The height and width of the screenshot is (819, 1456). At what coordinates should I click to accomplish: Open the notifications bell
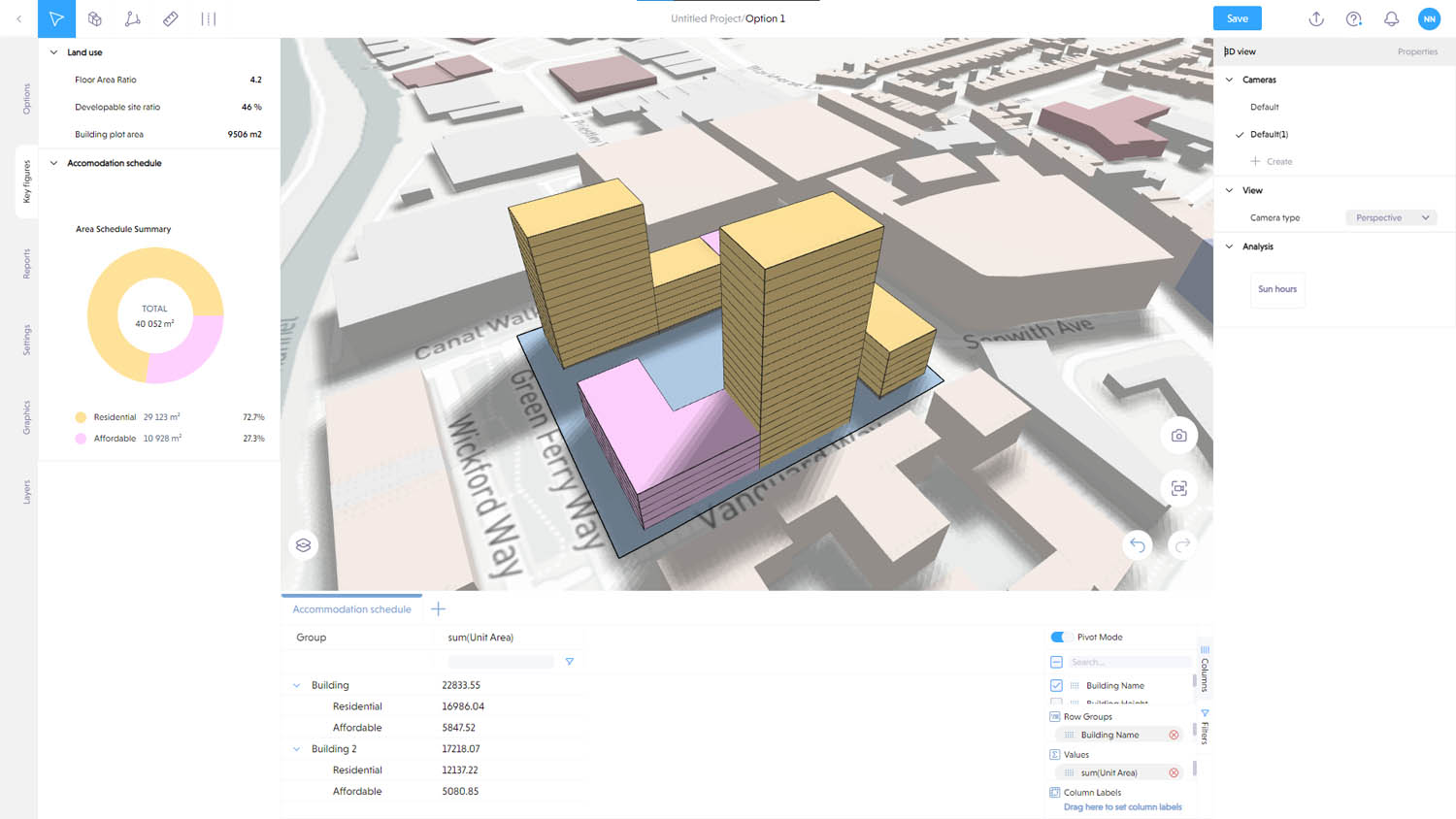[1391, 18]
